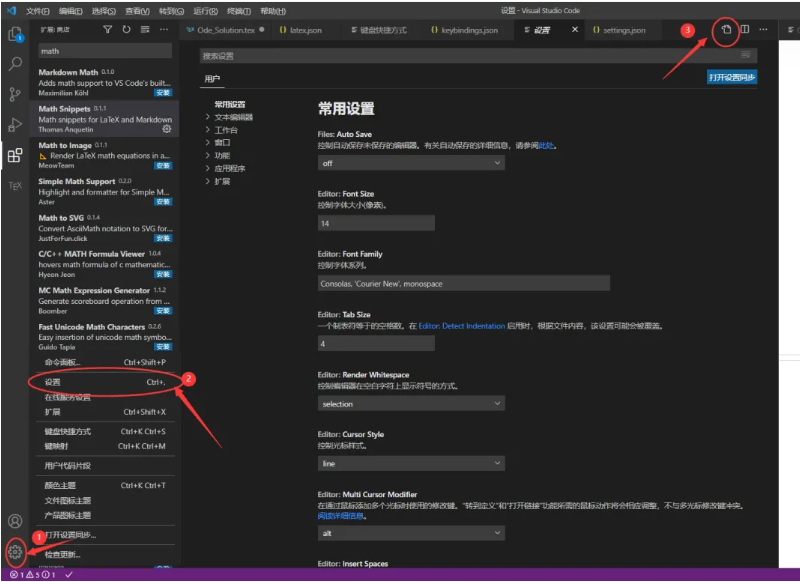Open Math Snippets manage gear icon
The image size is (800, 582).
click(167, 130)
